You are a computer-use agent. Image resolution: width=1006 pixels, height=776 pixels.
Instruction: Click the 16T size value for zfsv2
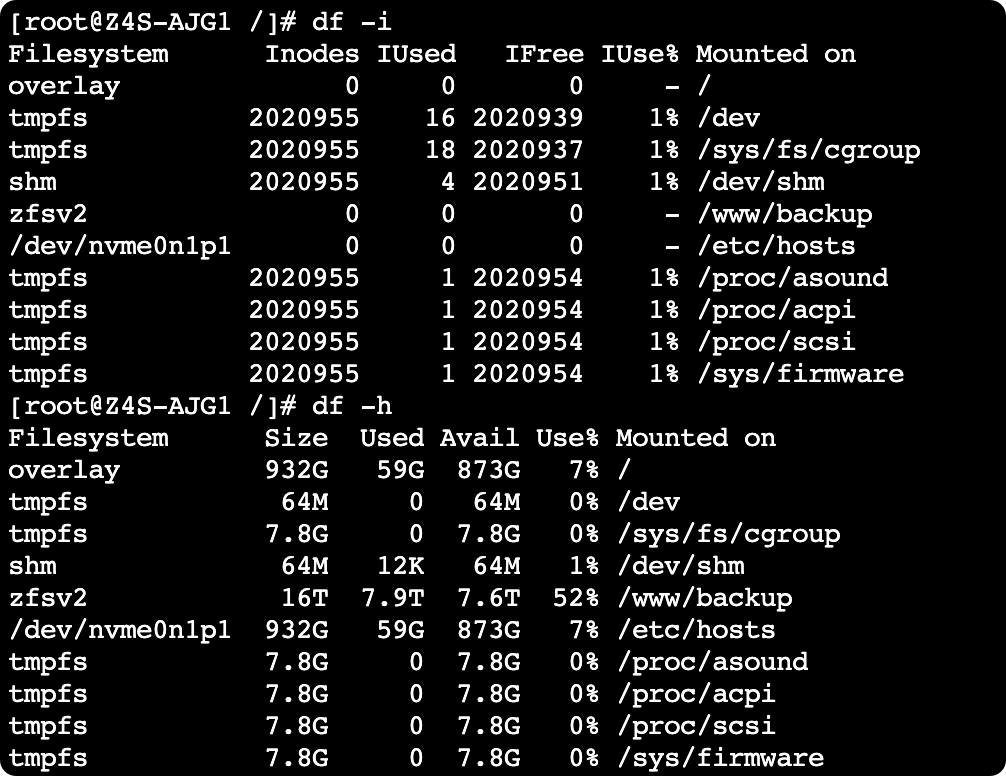coord(305,598)
